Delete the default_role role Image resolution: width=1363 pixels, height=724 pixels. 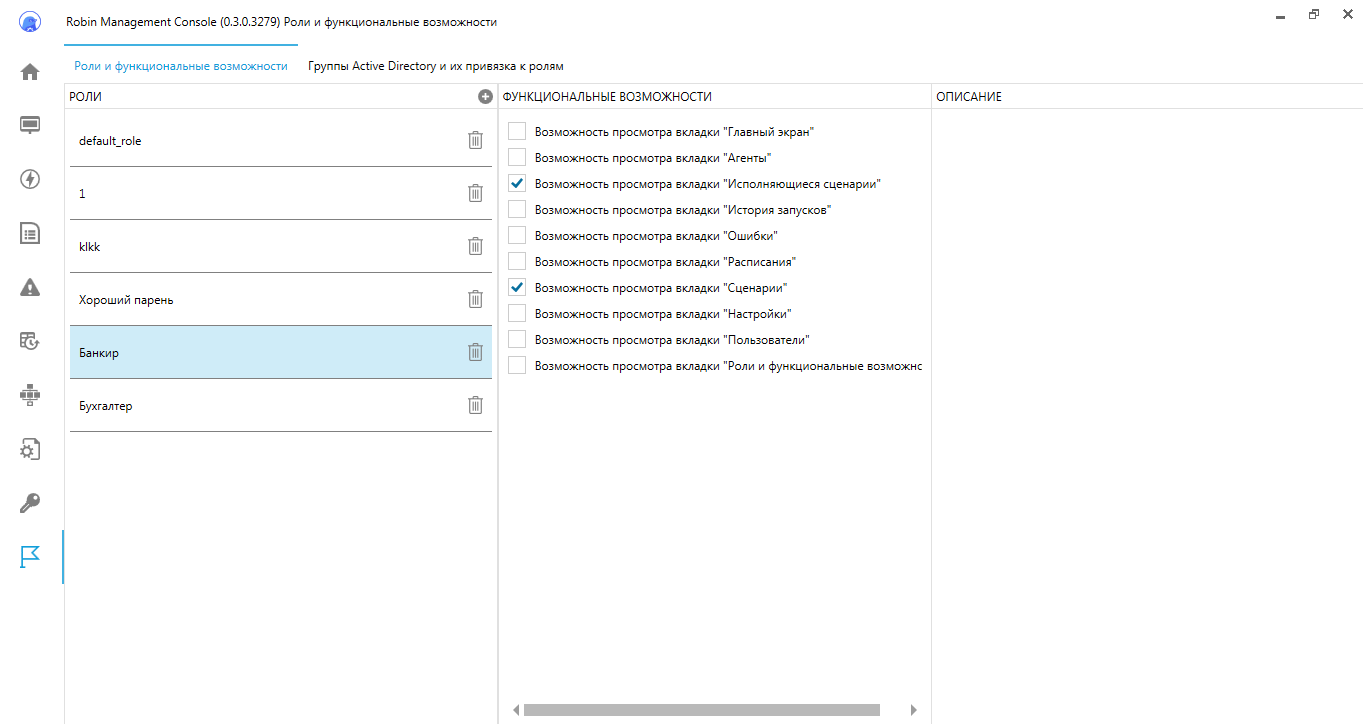(x=475, y=140)
